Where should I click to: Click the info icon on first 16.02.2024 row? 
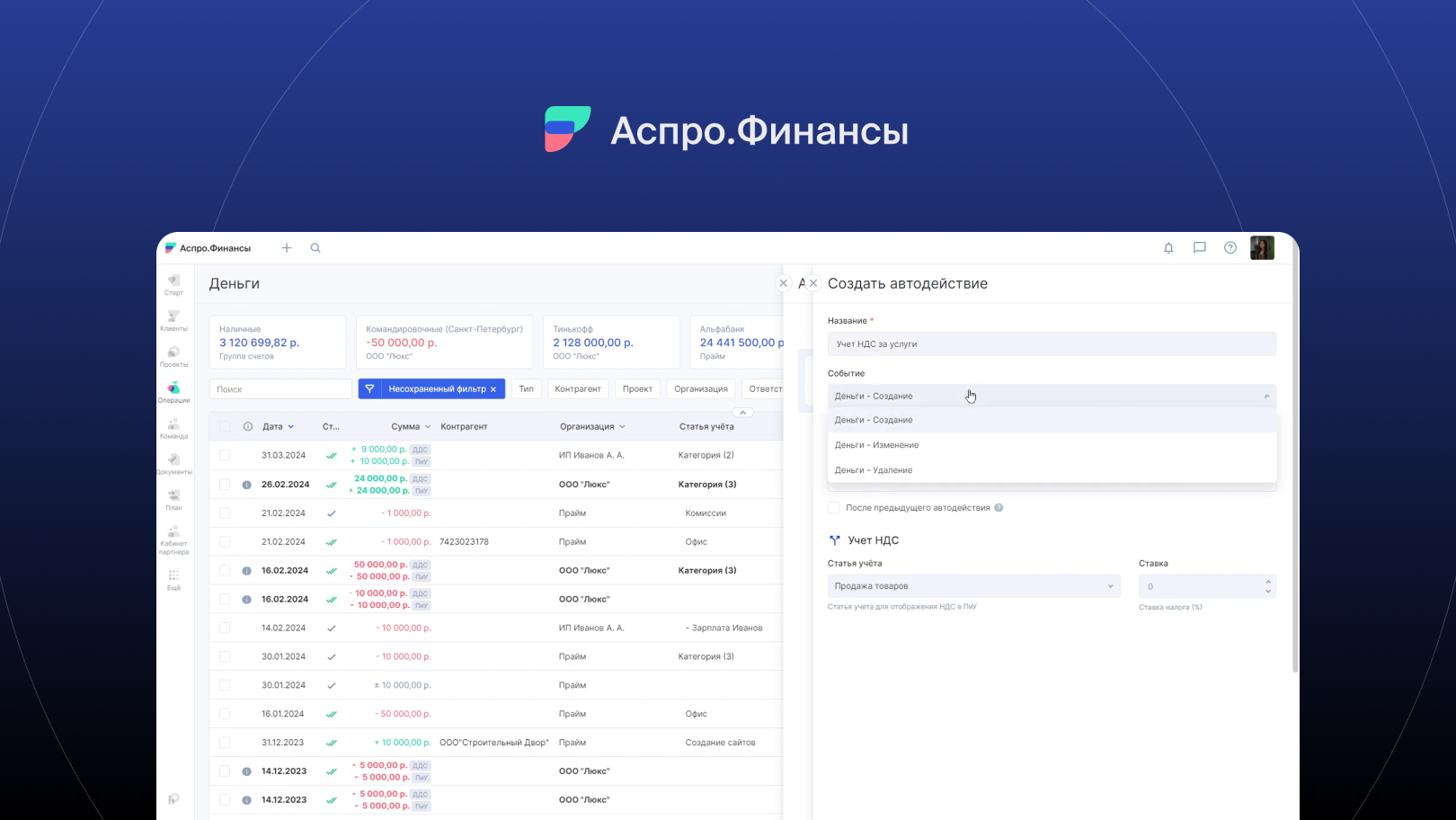pyautogui.click(x=246, y=571)
